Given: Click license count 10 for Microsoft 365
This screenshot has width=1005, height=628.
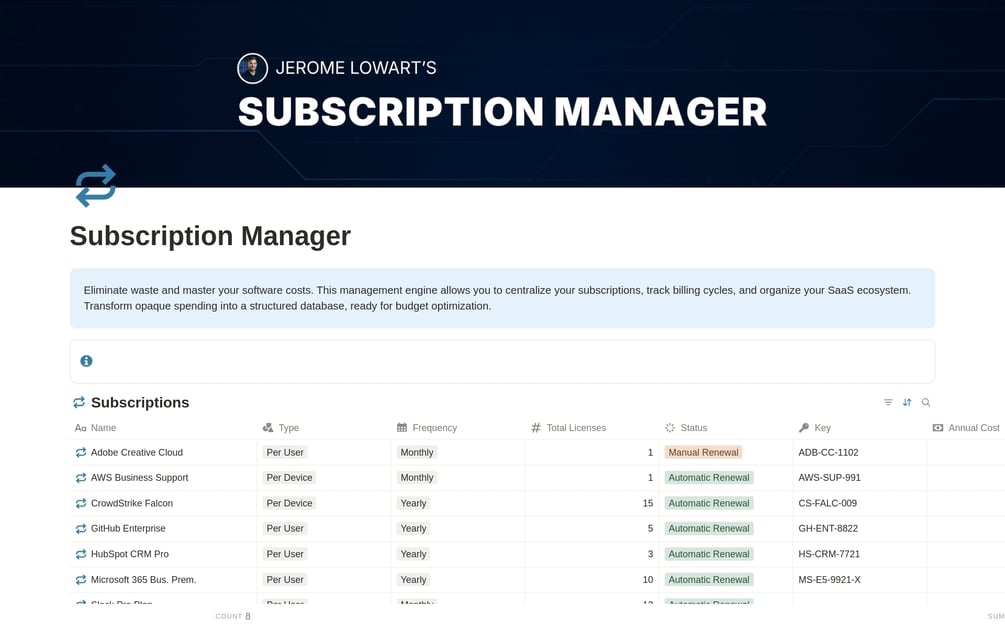Looking at the screenshot, I should pyautogui.click(x=647, y=580).
